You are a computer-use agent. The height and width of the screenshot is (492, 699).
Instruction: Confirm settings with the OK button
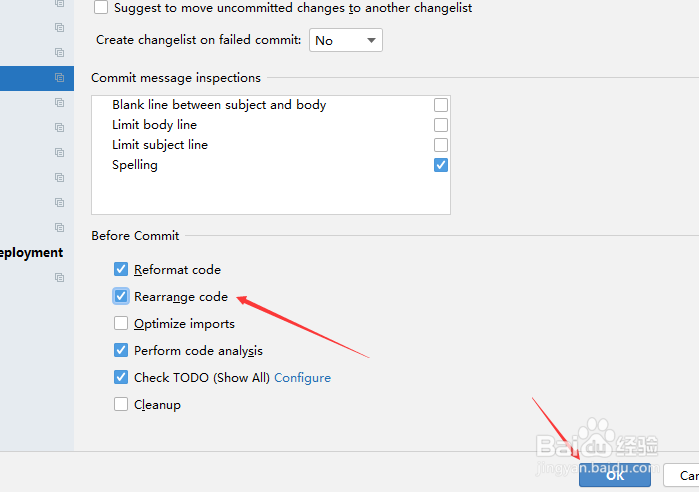pos(615,475)
